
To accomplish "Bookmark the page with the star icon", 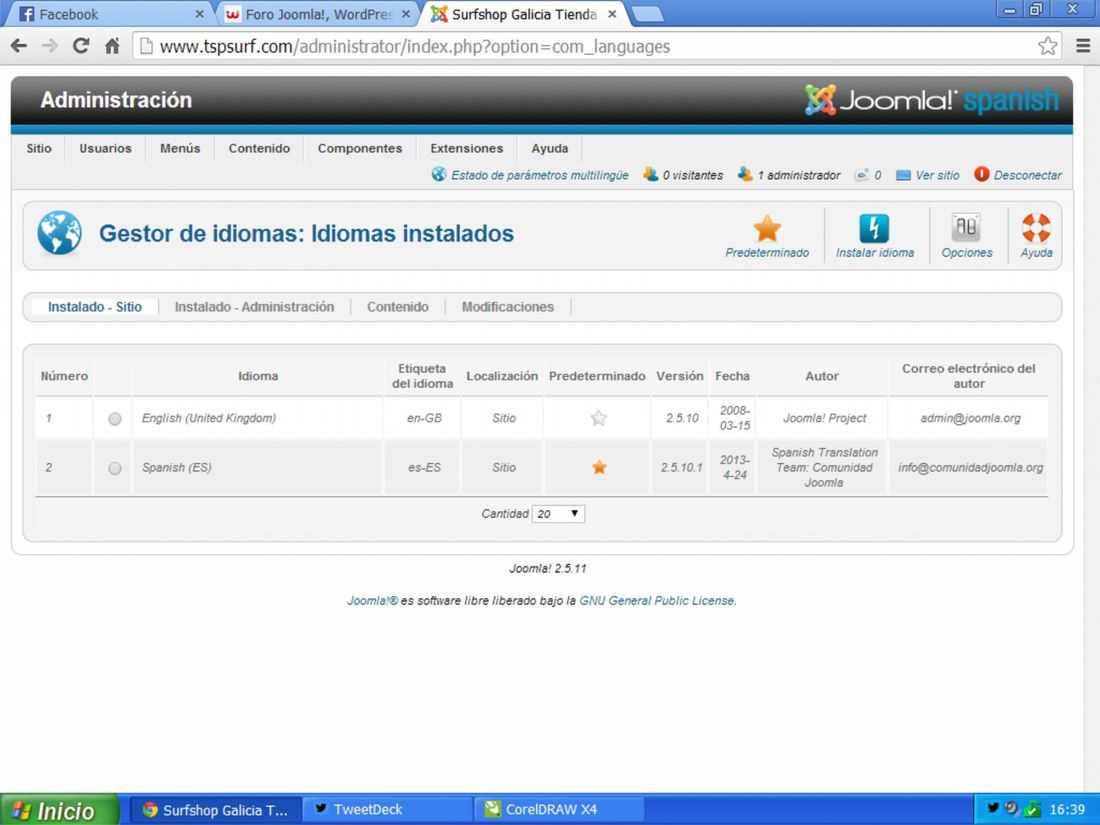I will pos(1047,46).
